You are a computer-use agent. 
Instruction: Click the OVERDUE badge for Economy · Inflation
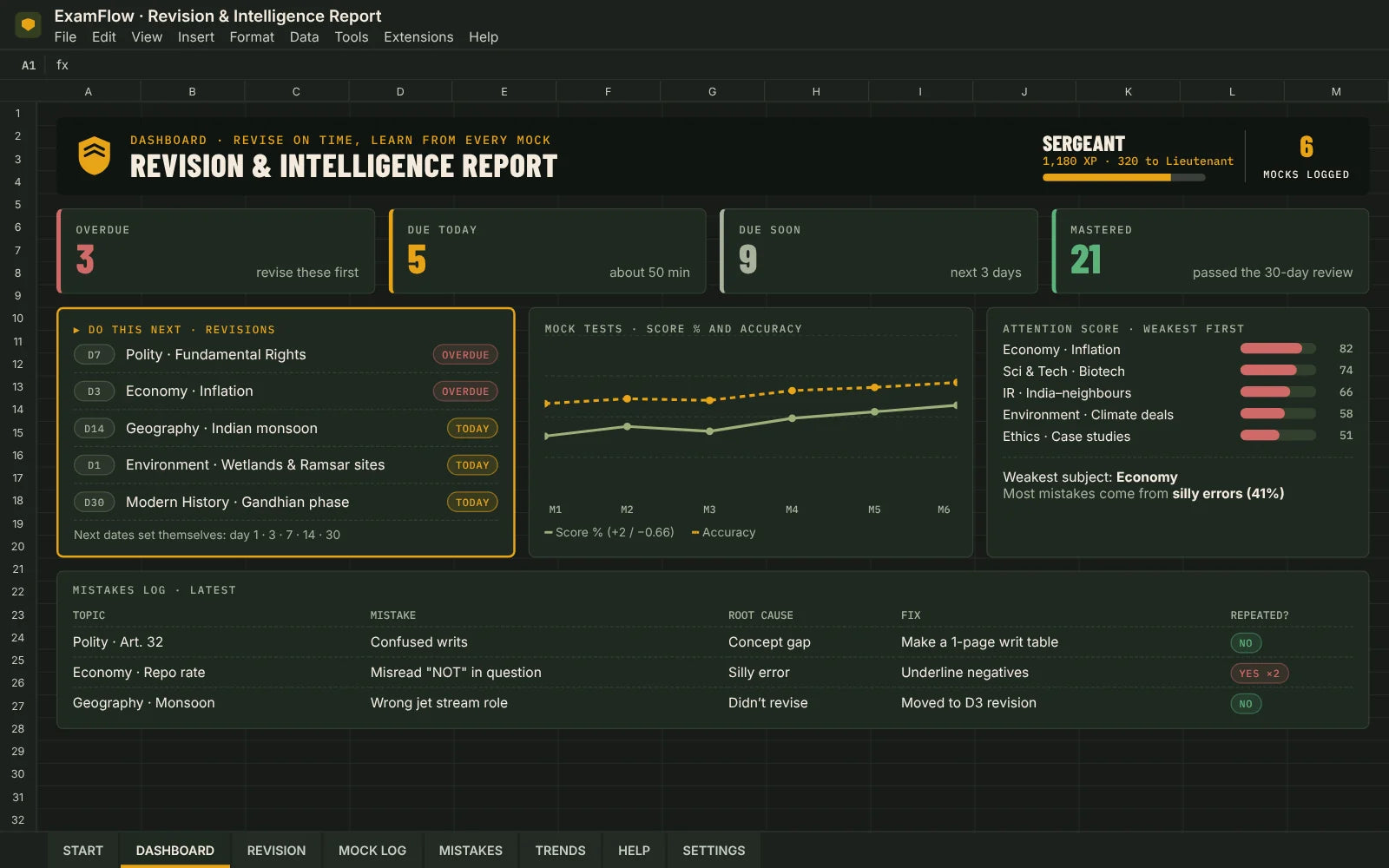coord(465,391)
